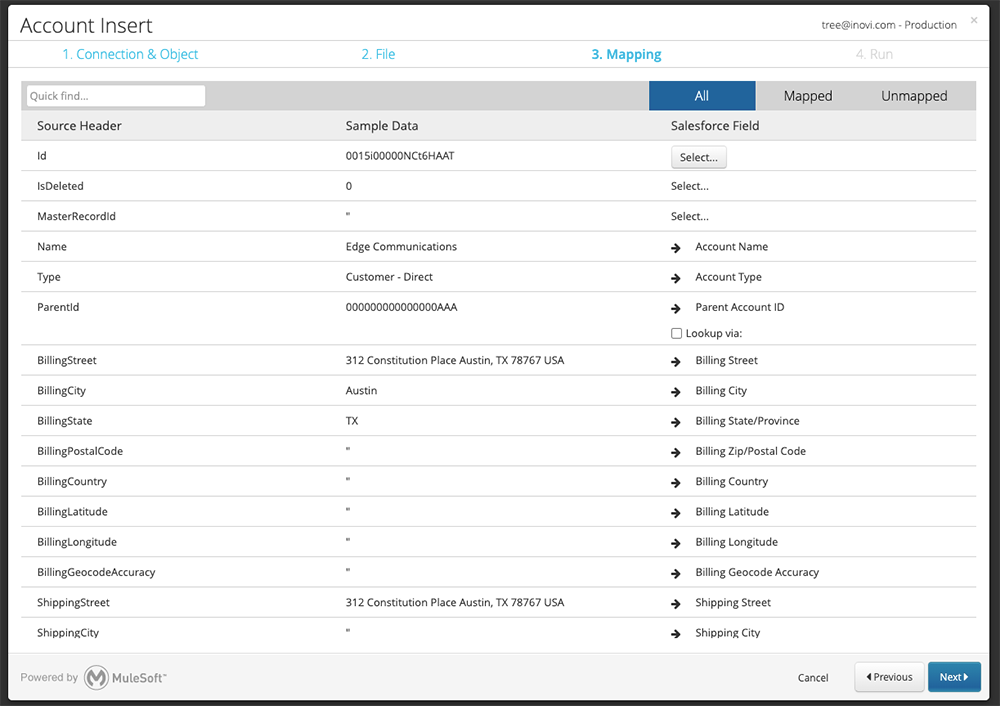Viewport: 1000px width, 706px height.
Task: Click the arrow icon beside Billing Country
Action: coord(676,483)
